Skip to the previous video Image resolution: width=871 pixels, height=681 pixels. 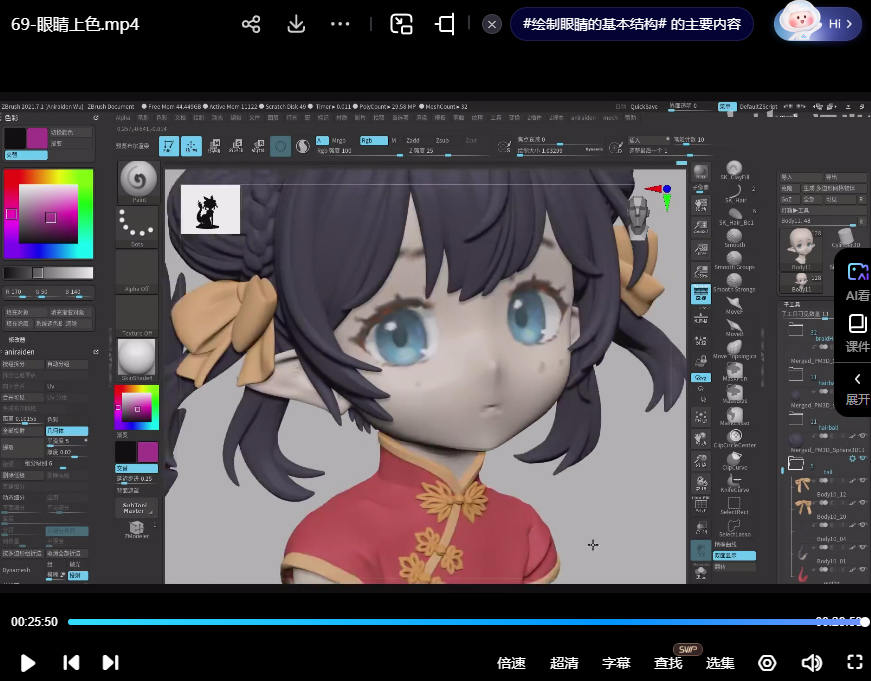click(x=71, y=662)
